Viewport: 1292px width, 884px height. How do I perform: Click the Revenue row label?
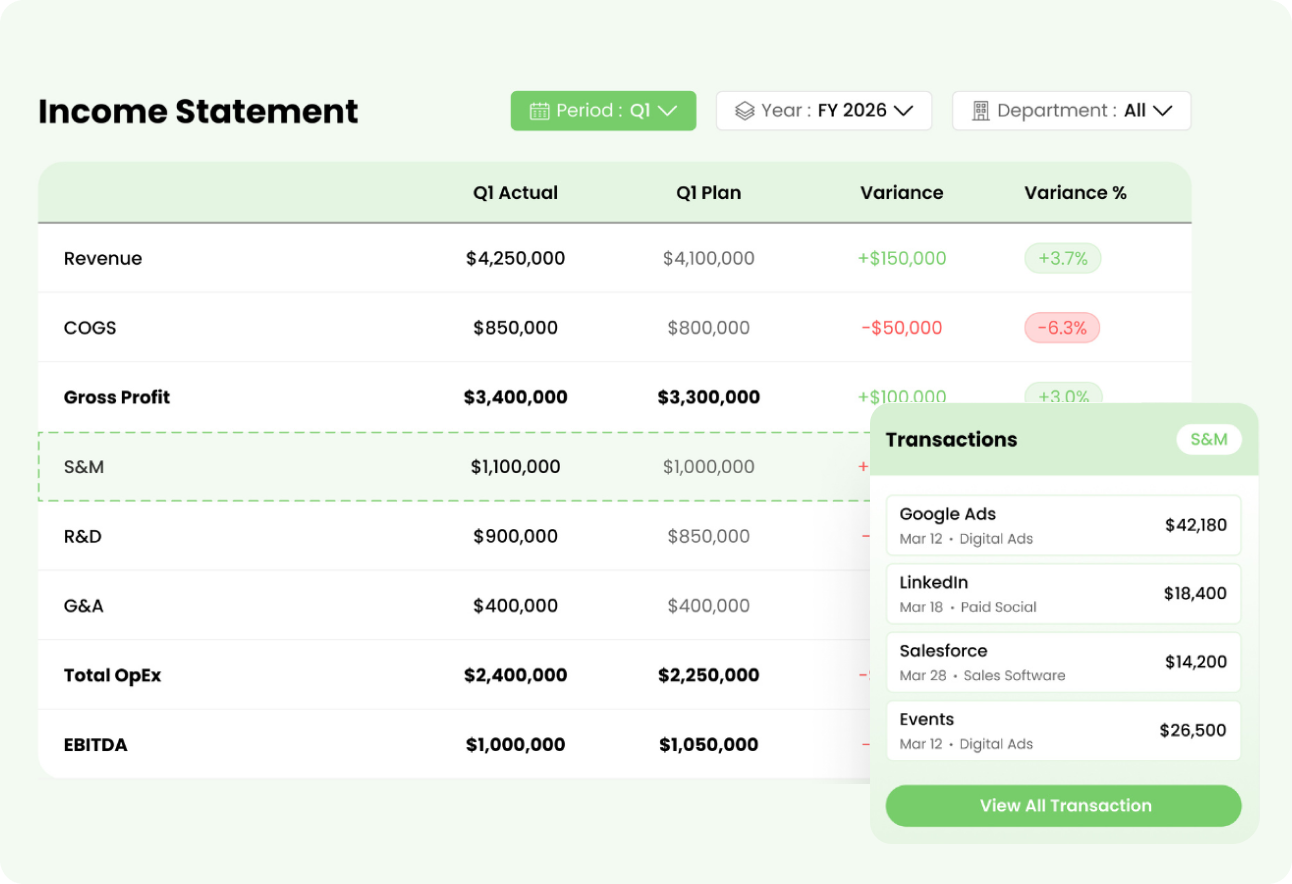pyautogui.click(x=103, y=259)
